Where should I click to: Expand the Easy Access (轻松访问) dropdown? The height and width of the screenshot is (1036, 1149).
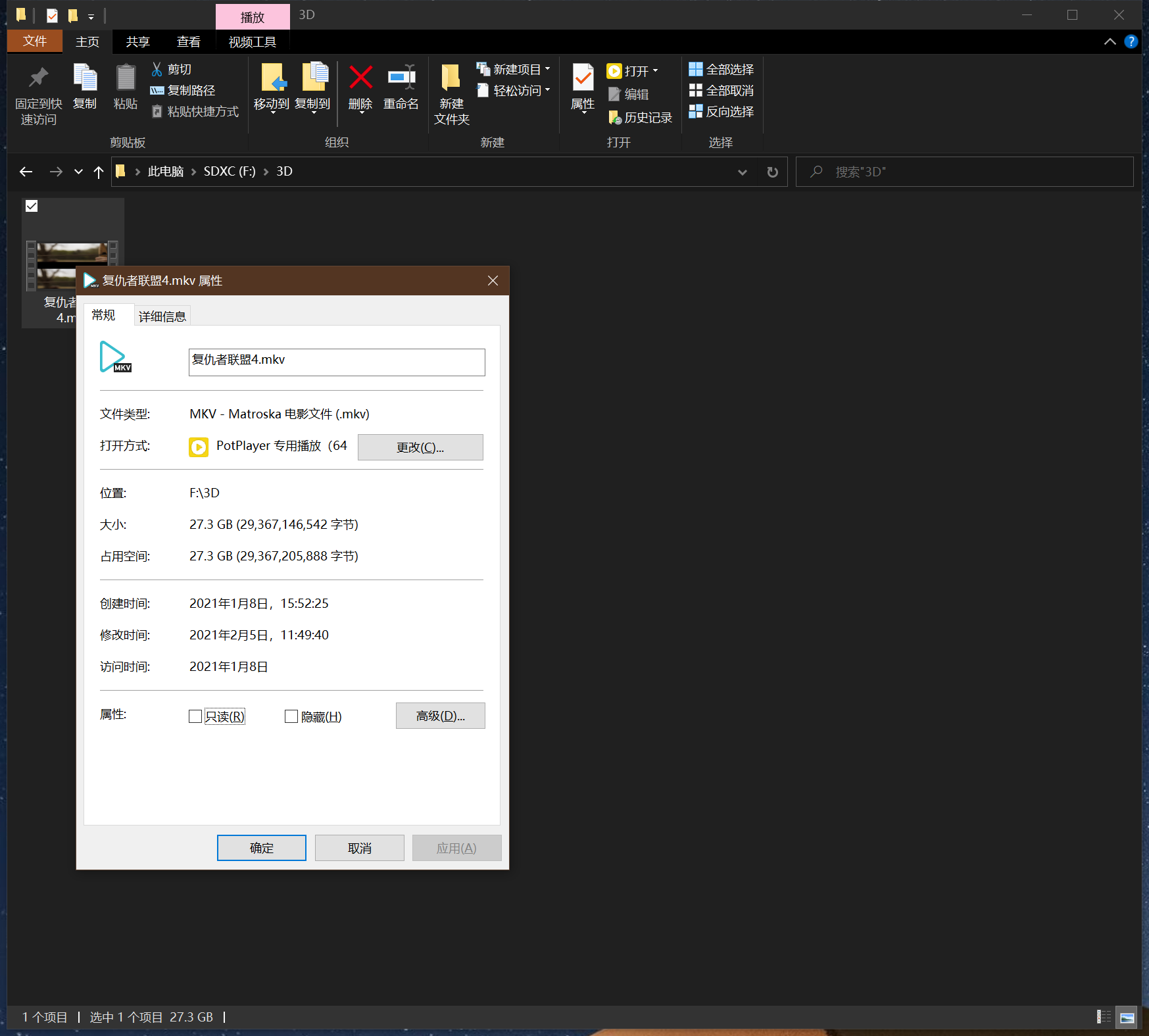click(548, 90)
